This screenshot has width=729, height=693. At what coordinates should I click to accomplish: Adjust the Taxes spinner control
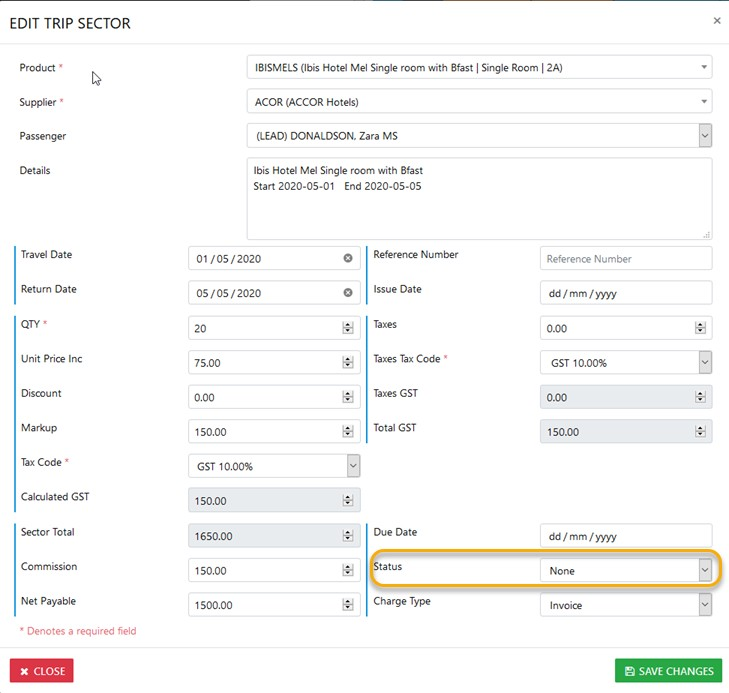pyautogui.click(x=700, y=328)
